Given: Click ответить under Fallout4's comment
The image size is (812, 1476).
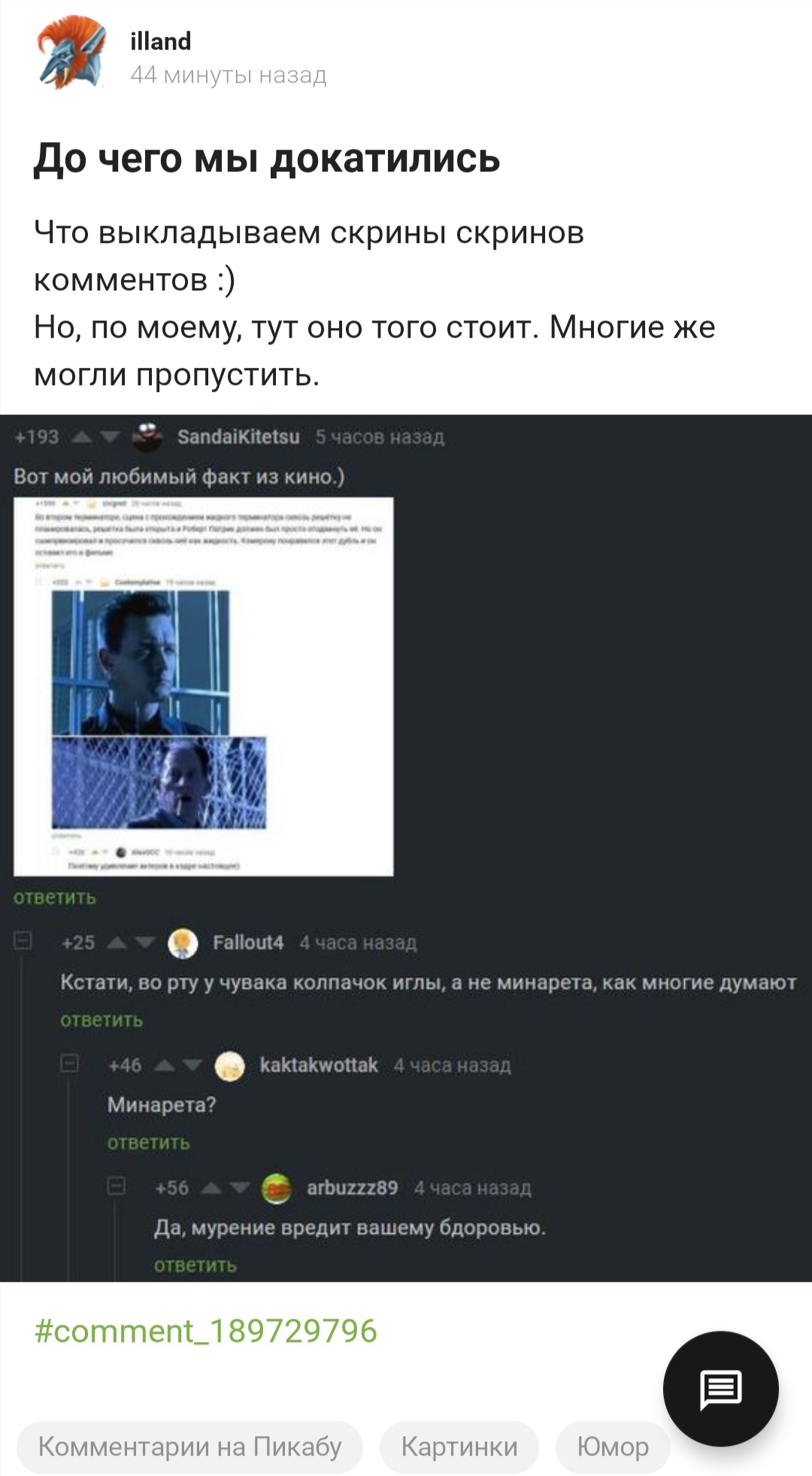Looking at the screenshot, I should 101,1020.
